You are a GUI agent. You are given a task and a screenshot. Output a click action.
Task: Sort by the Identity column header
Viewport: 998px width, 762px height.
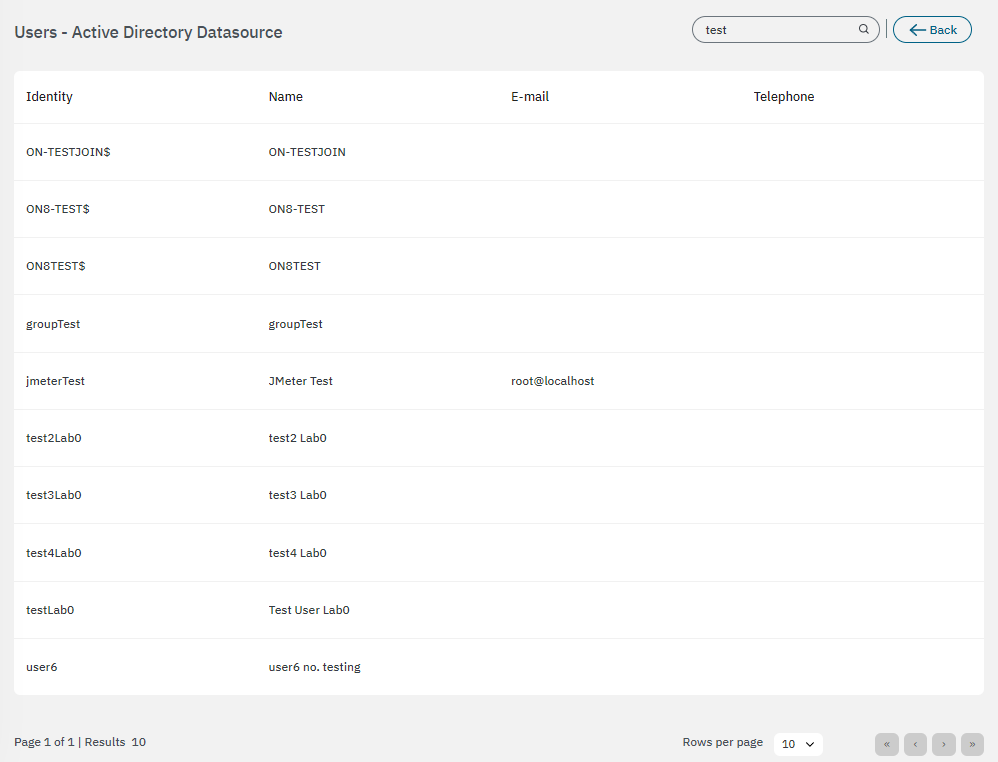click(x=49, y=97)
